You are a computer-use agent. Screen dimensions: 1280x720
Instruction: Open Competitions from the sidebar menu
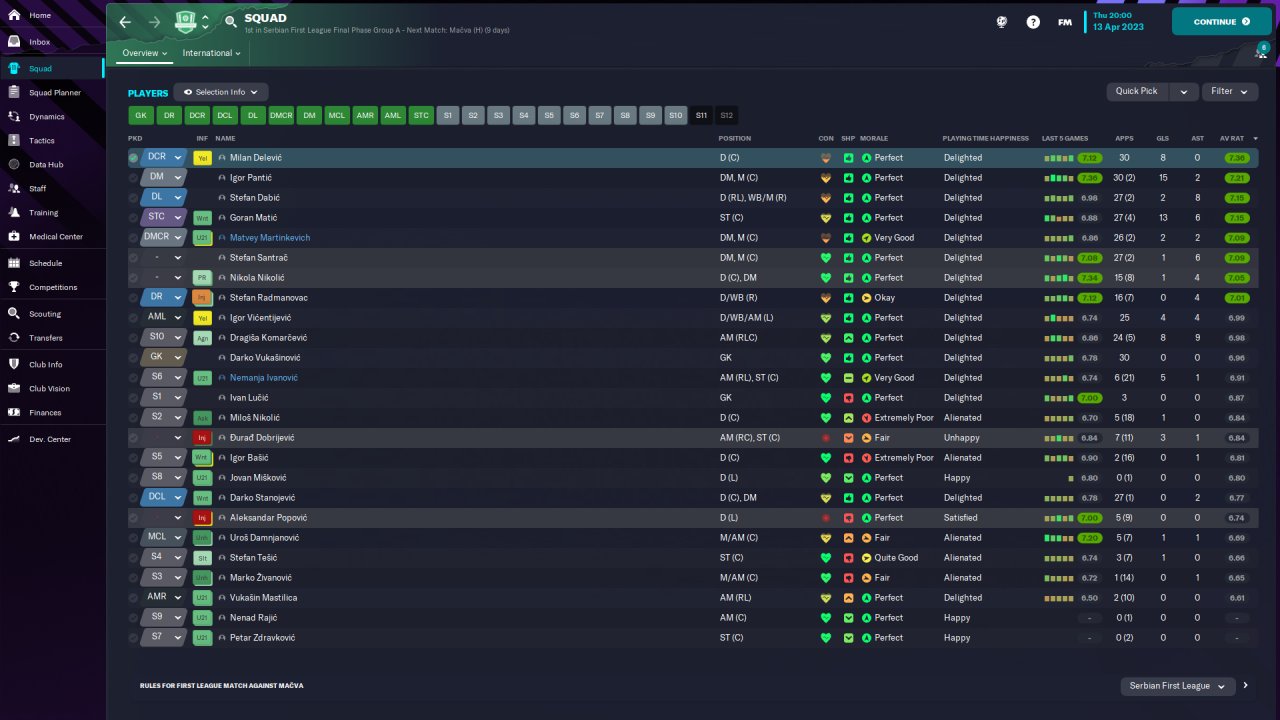[x=52, y=287]
